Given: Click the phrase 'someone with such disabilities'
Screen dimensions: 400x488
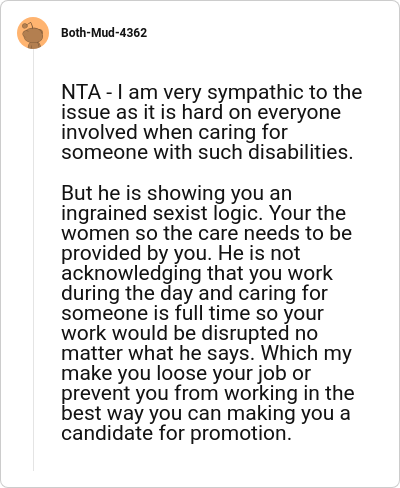Looking at the screenshot, I should click(x=207, y=152).
